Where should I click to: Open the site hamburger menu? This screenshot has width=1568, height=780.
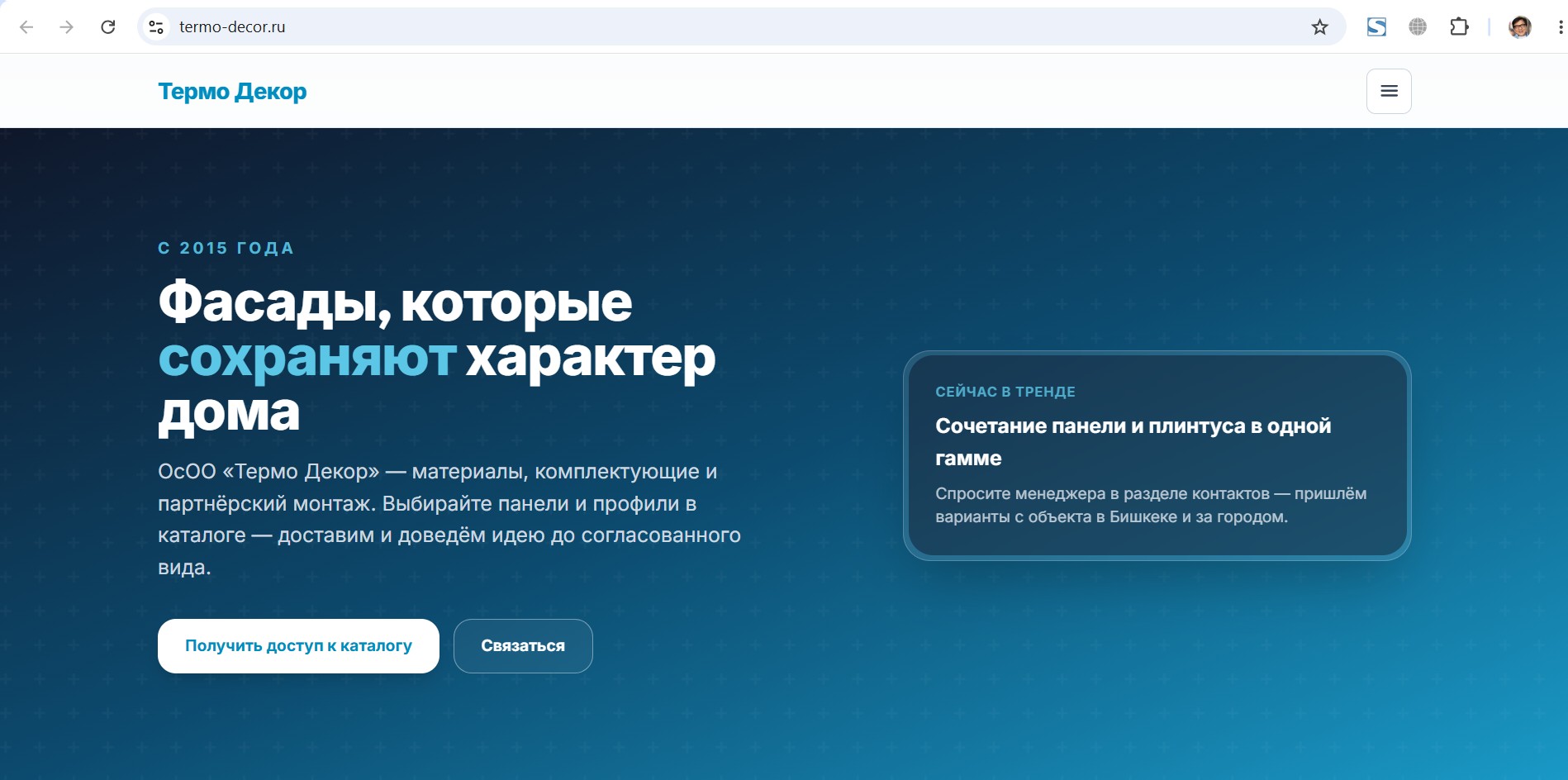(x=1389, y=91)
